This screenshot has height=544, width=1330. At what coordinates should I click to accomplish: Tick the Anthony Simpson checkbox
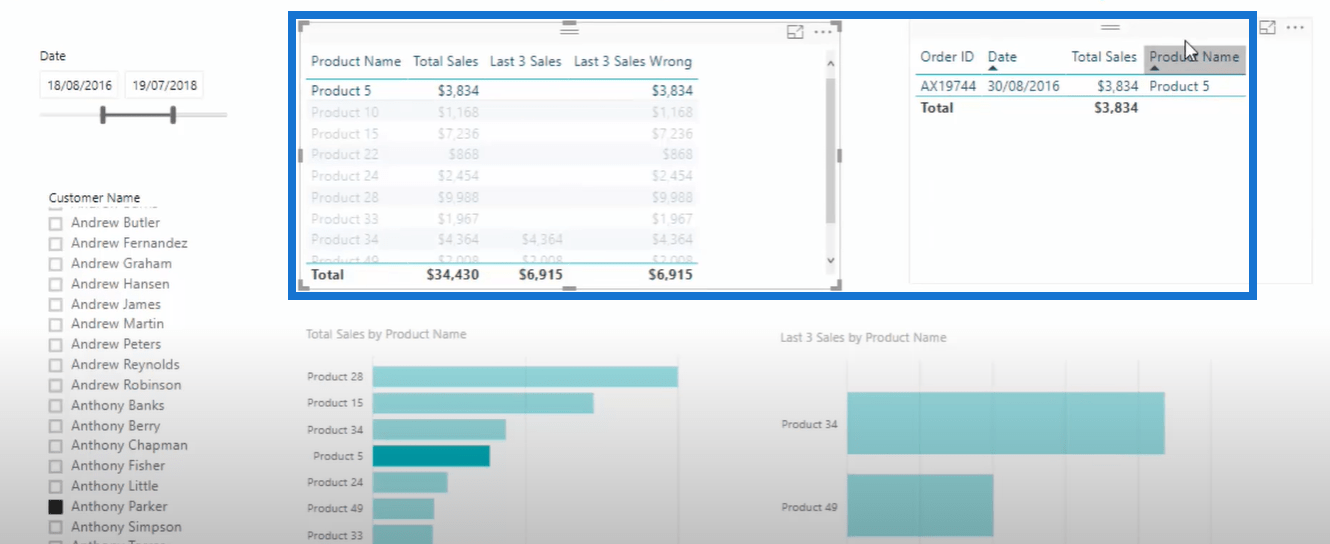tap(56, 527)
